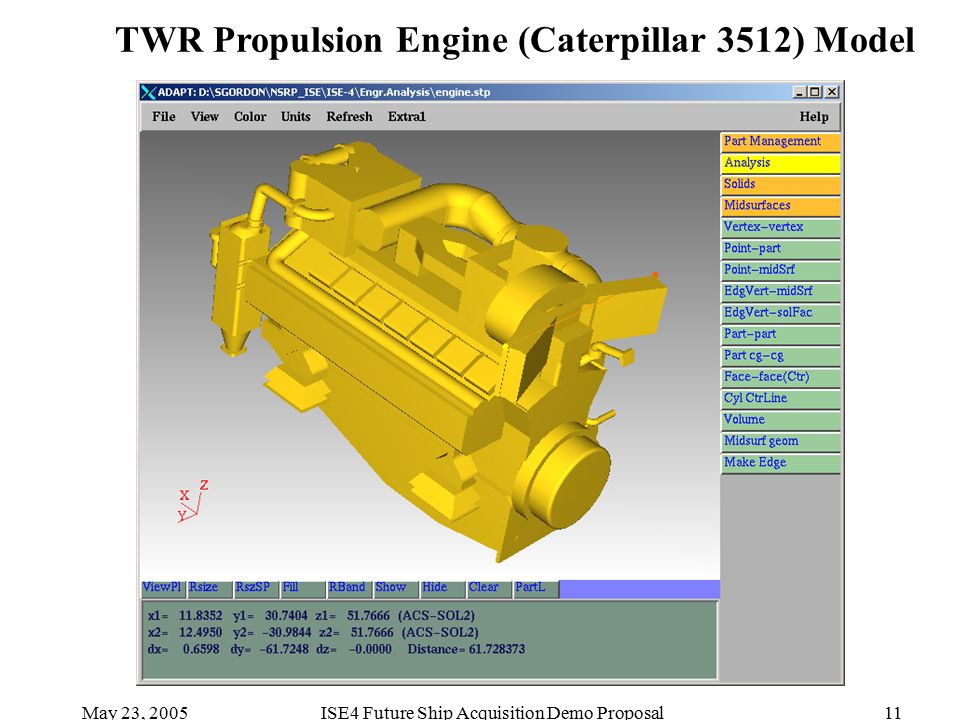Close the ADAPT window
960x720 pixels.
point(831,92)
